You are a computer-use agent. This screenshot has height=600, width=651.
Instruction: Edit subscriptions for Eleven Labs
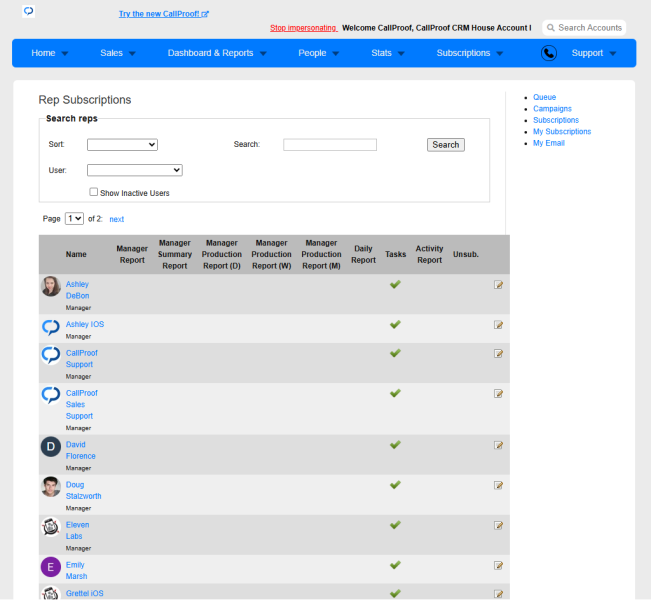(x=498, y=525)
